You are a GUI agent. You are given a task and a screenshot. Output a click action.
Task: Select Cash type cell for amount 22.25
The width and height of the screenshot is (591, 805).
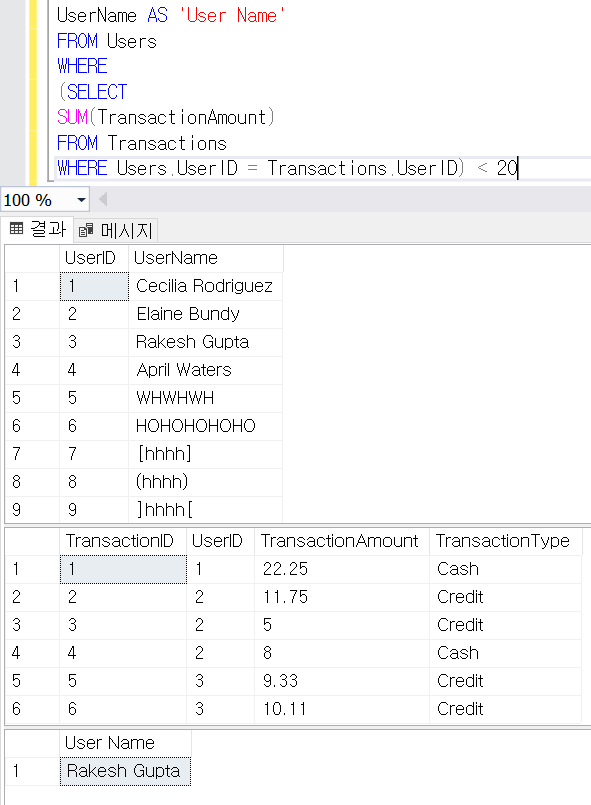pos(506,569)
